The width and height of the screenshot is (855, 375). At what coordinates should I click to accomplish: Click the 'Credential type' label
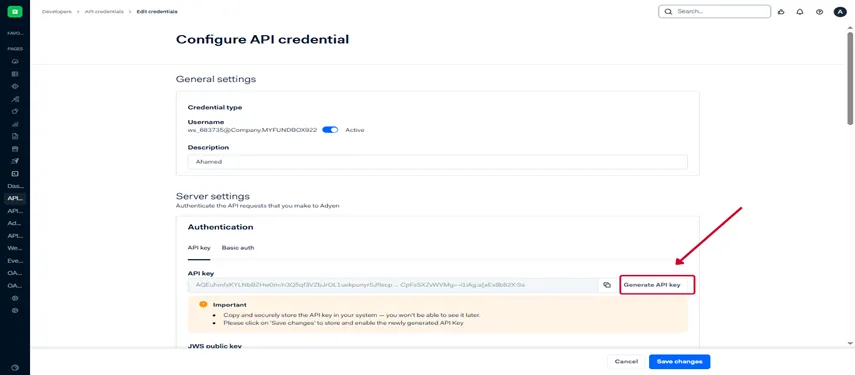(215, 107)
